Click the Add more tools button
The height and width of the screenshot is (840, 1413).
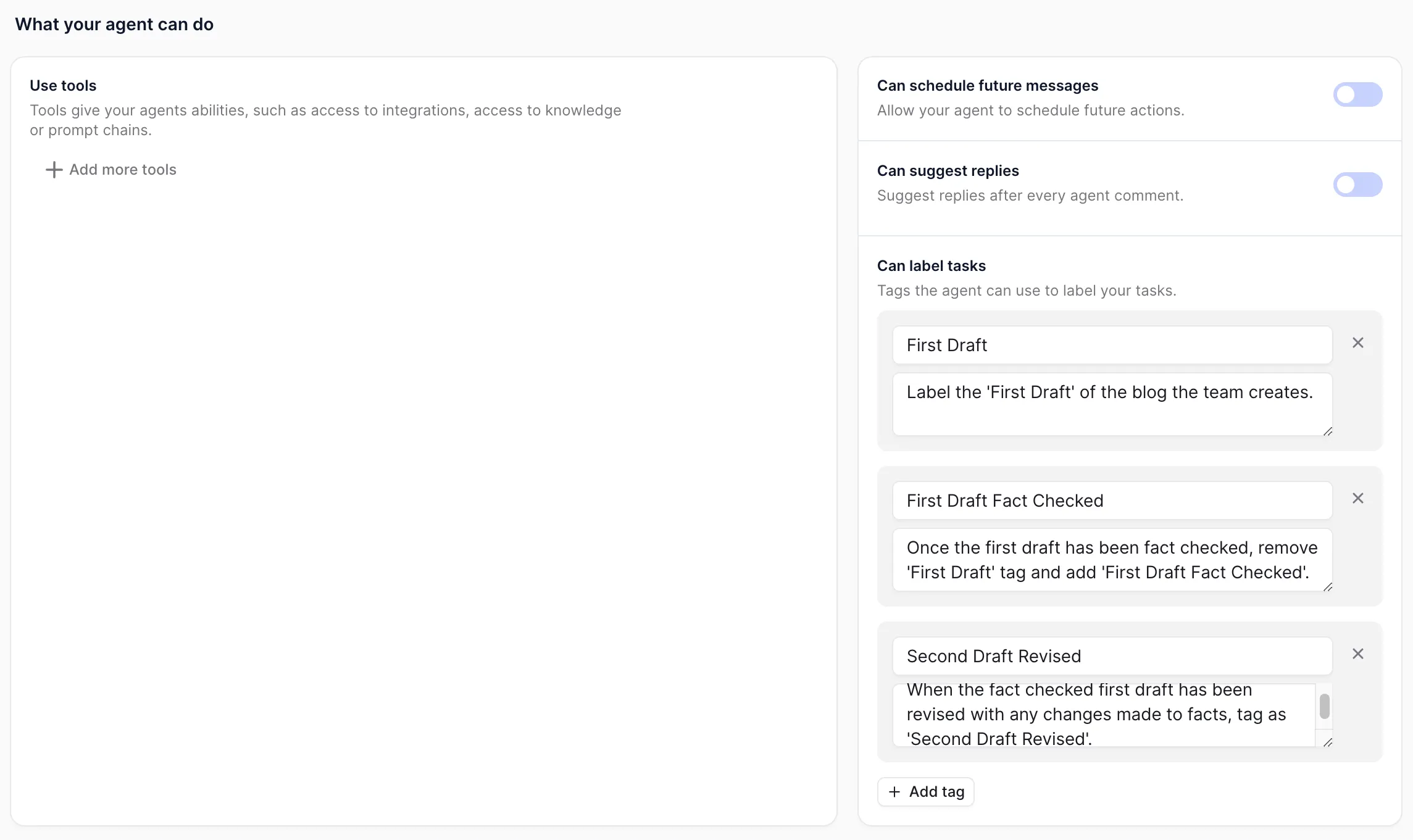111,170
